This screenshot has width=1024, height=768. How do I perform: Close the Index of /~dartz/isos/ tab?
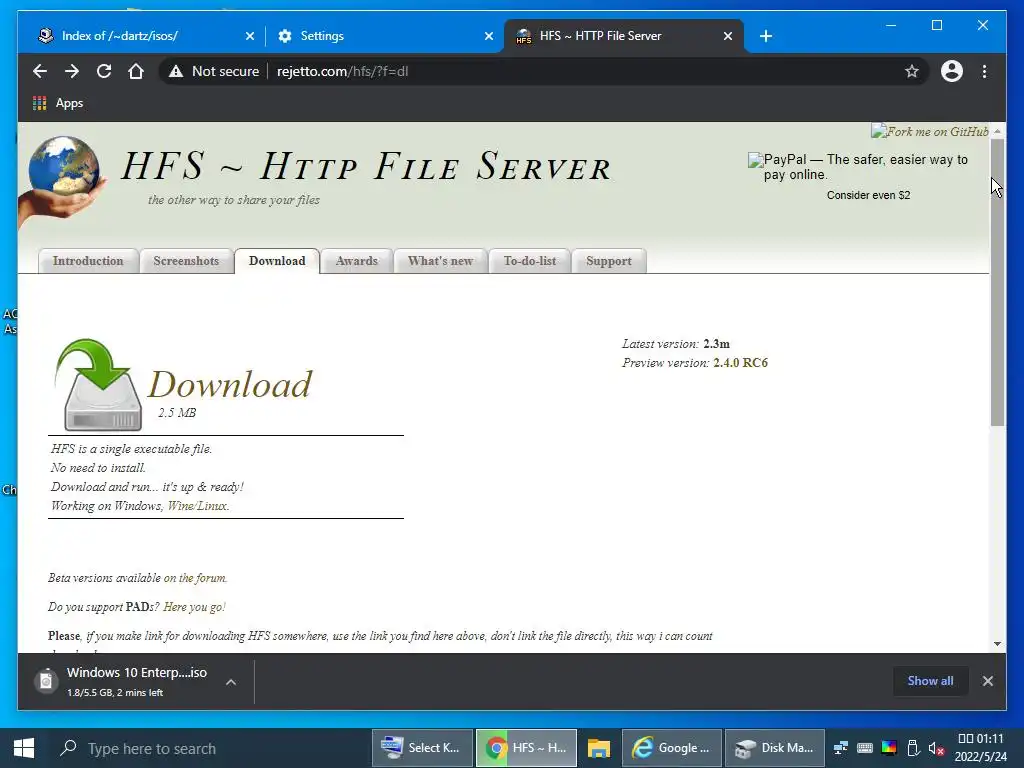pos(249,36)
